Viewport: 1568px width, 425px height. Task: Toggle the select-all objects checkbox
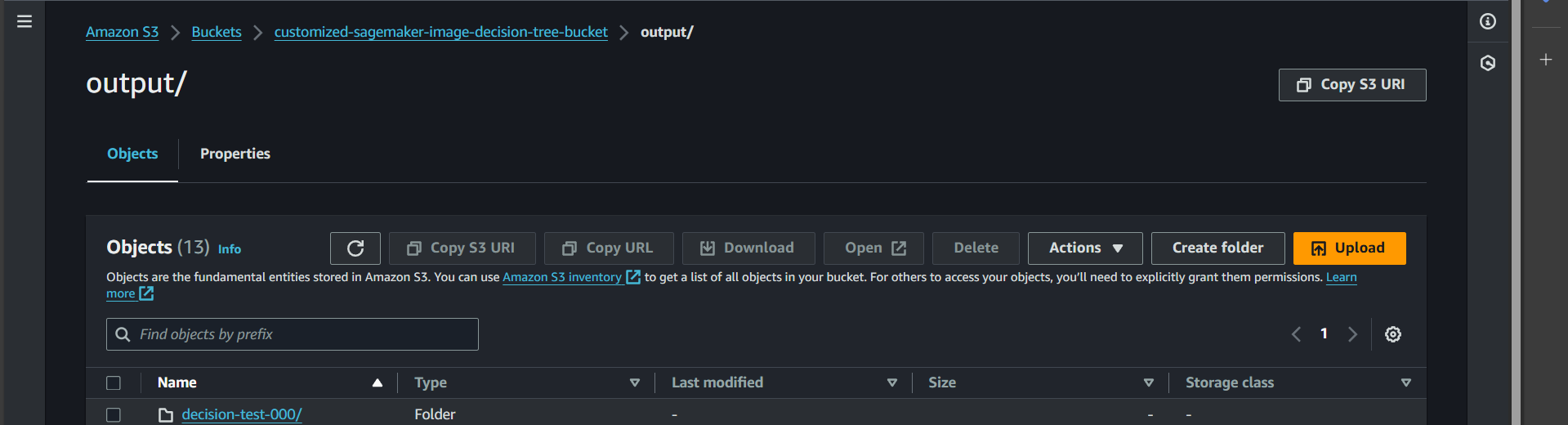pos(114,382)
